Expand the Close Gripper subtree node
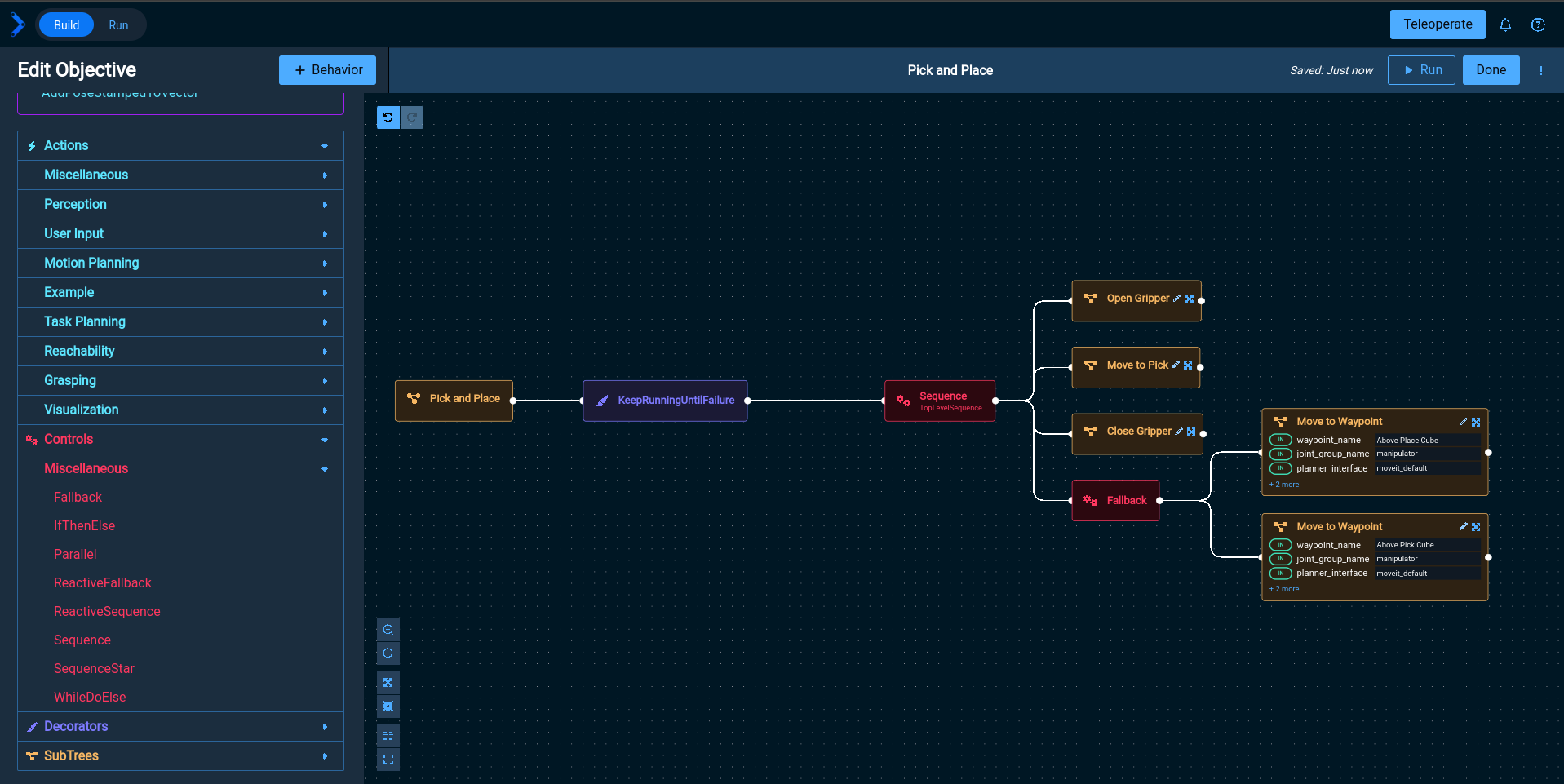The width and height of the screenshot is (1564, 784). click(1191, 432)
